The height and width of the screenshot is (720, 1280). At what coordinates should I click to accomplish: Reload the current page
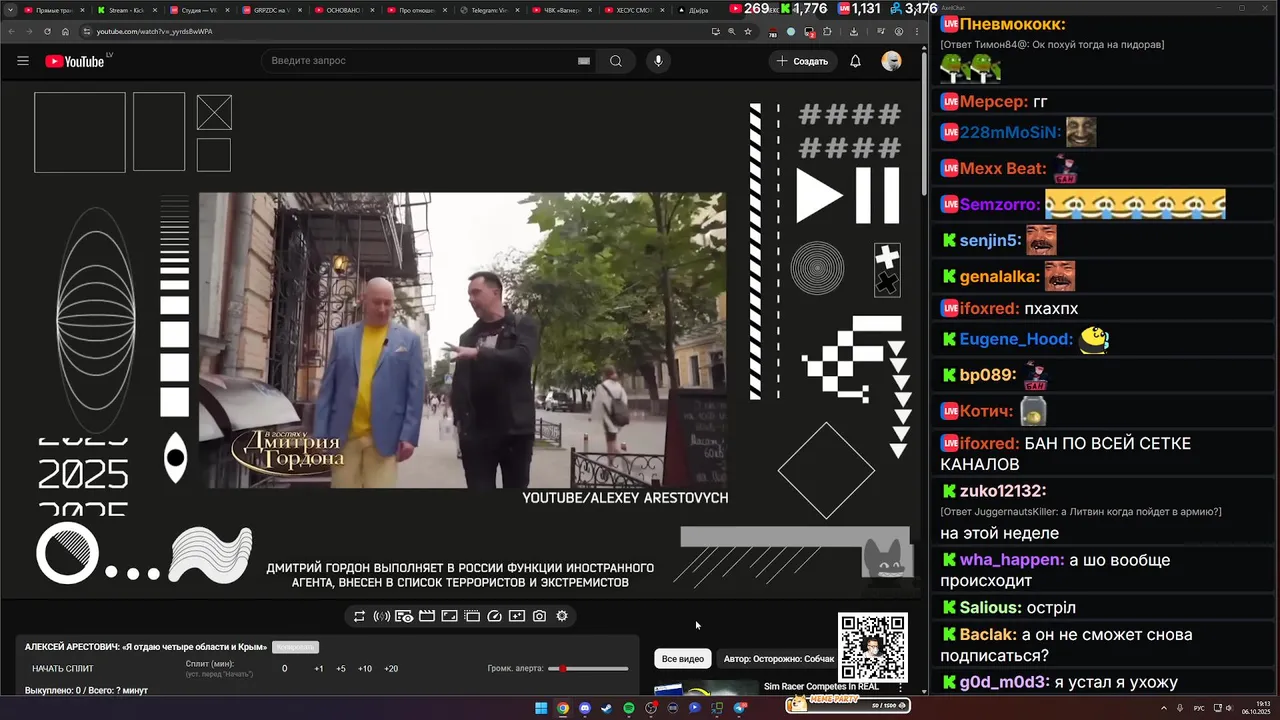click(47, 31)
